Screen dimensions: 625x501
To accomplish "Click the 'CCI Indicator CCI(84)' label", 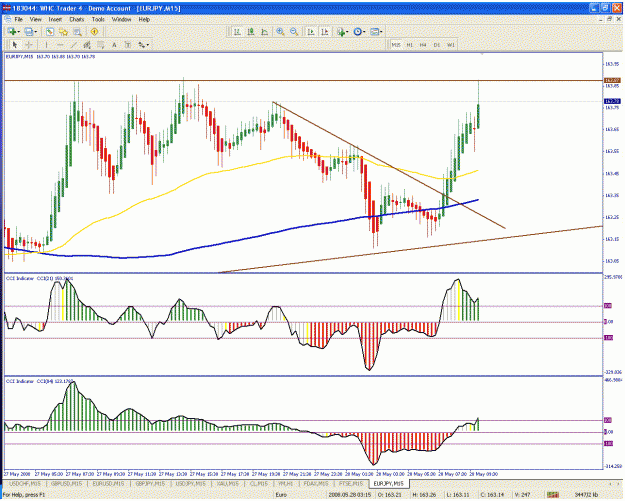I will pos(39,381).
